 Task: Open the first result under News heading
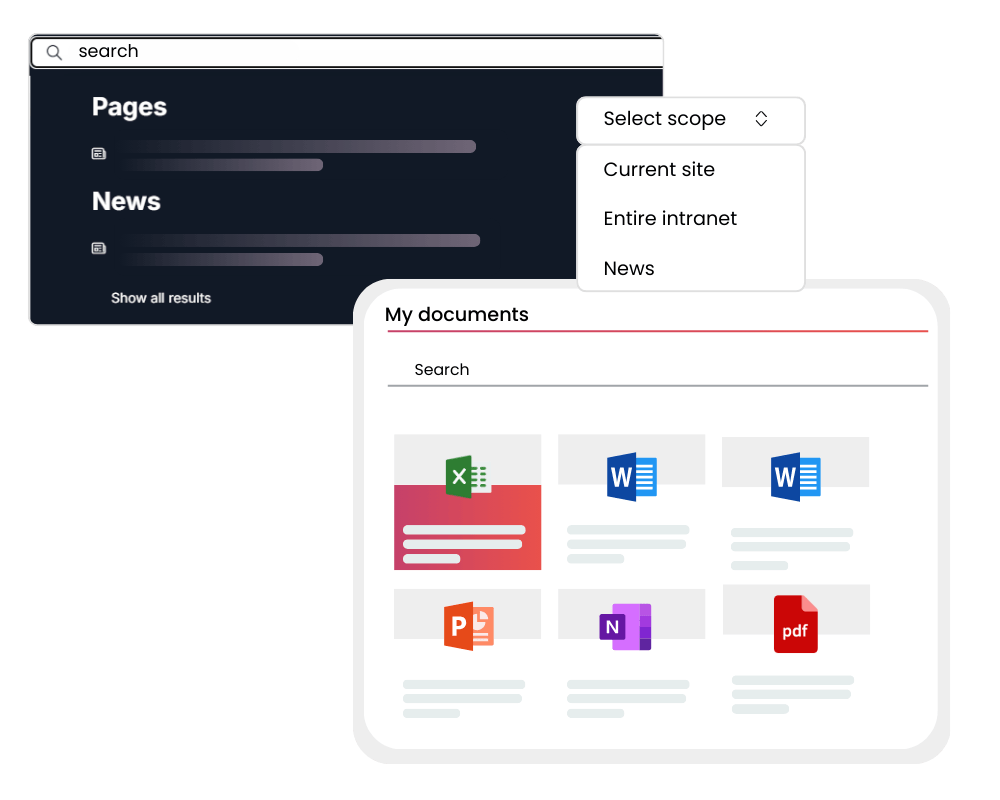click(x=300, y=241)
